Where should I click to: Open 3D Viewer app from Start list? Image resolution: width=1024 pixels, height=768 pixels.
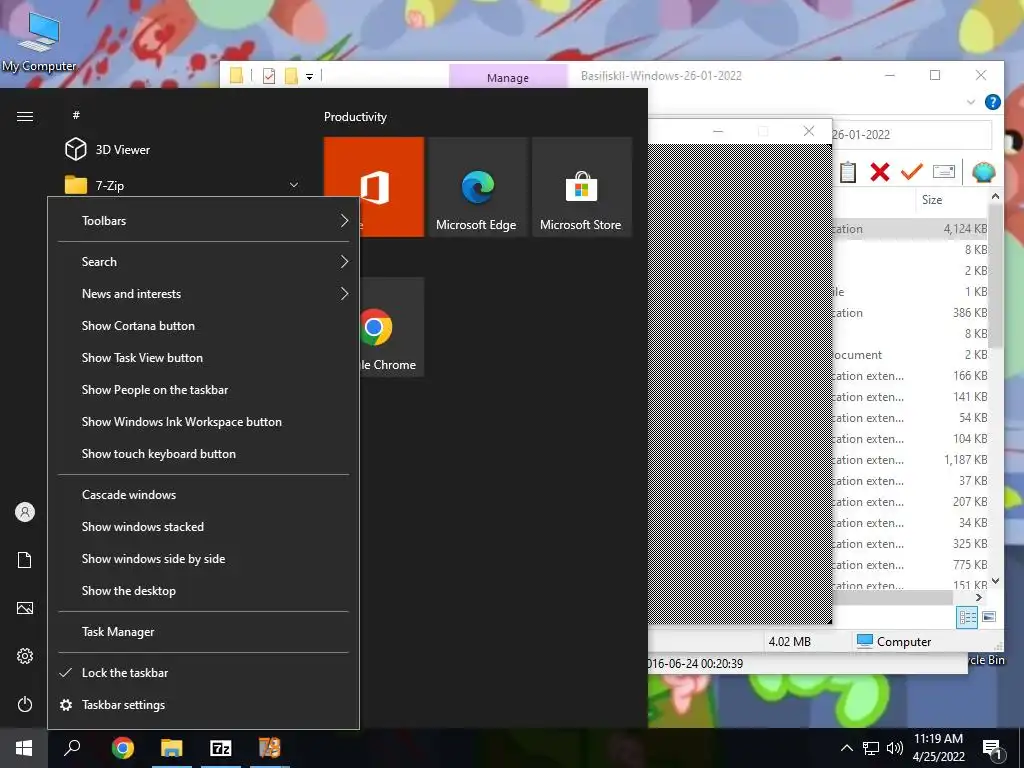point(108,150)
